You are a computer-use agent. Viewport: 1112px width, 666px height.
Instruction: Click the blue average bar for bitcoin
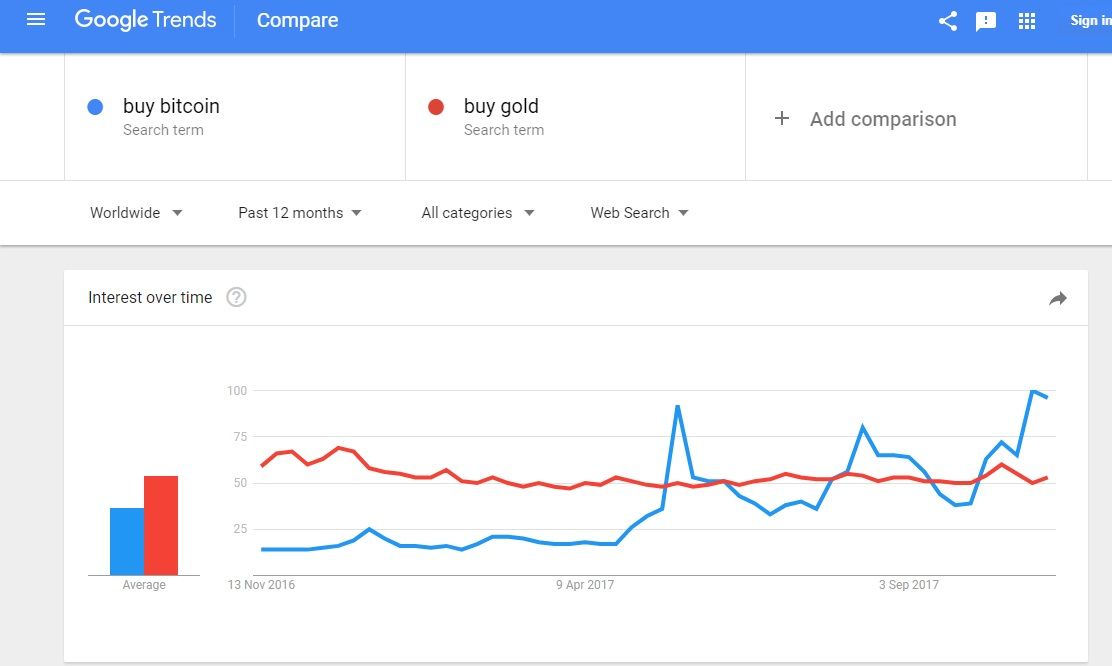(127, 541)
